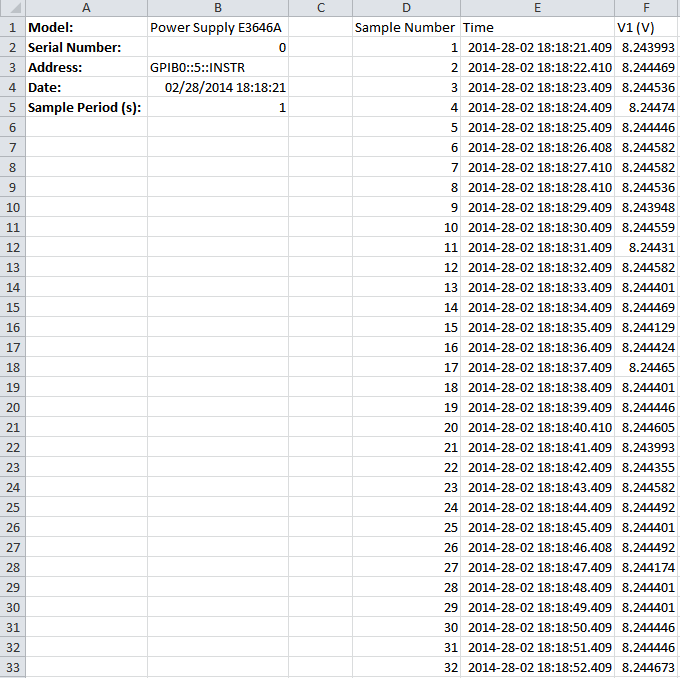Click the voltage cell '8.244673'
680x678 pixels.
tap(647, 667)
